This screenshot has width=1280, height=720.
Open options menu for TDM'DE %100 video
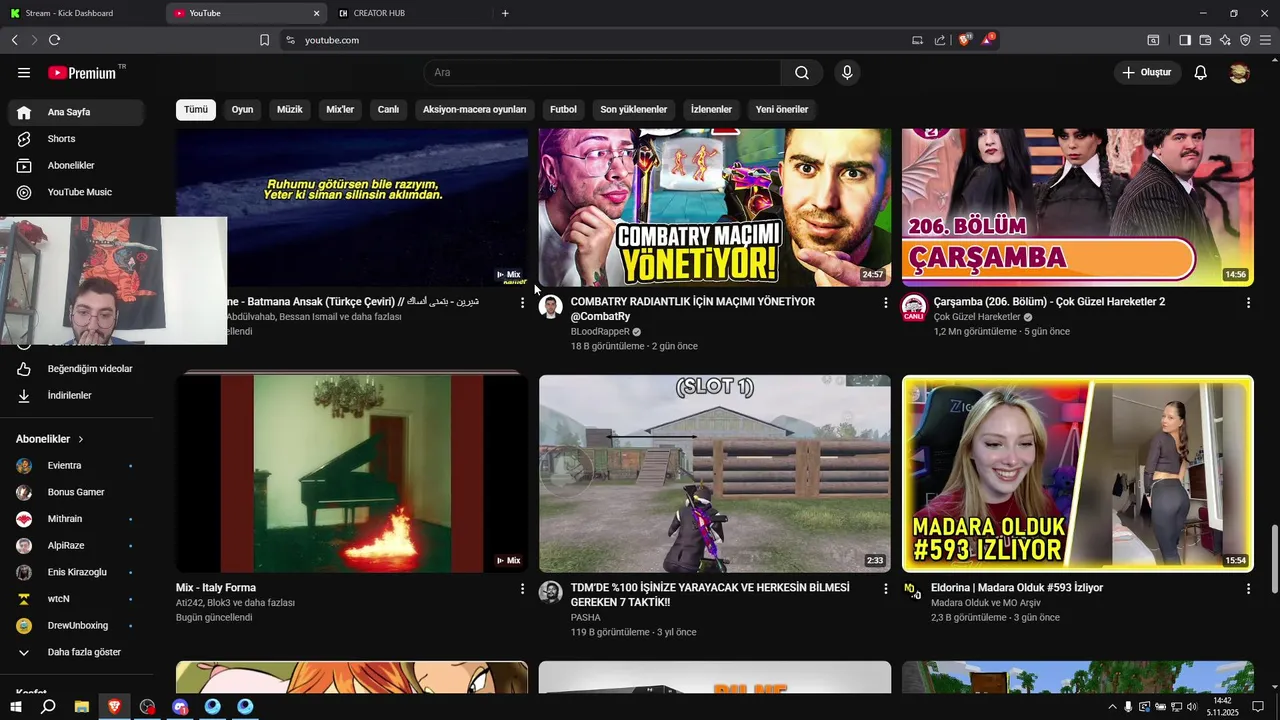(885, 589)
